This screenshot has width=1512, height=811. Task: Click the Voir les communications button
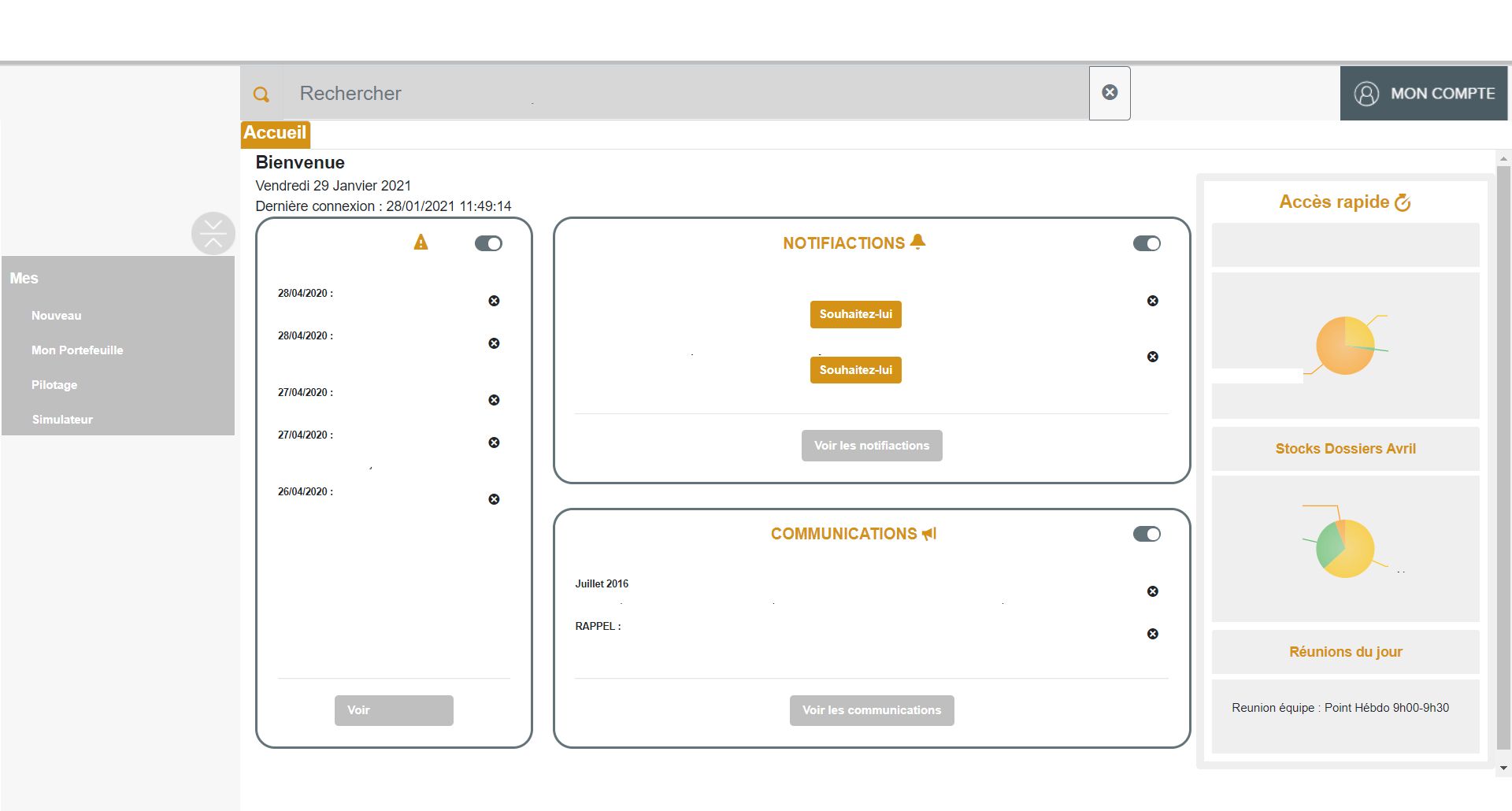872,710
